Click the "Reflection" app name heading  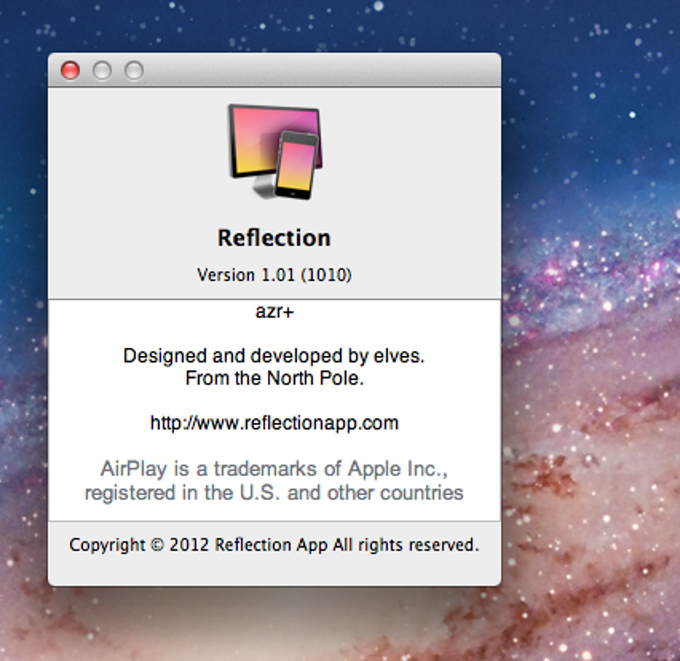coord(274,238)
